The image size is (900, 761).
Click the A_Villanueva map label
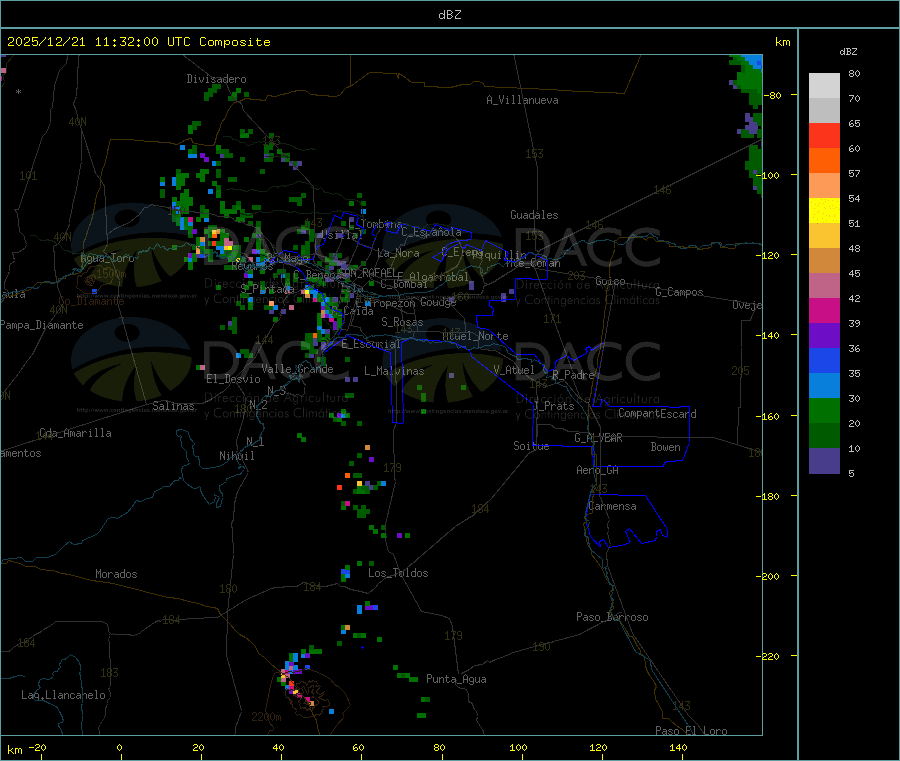[x=522, y=100]
